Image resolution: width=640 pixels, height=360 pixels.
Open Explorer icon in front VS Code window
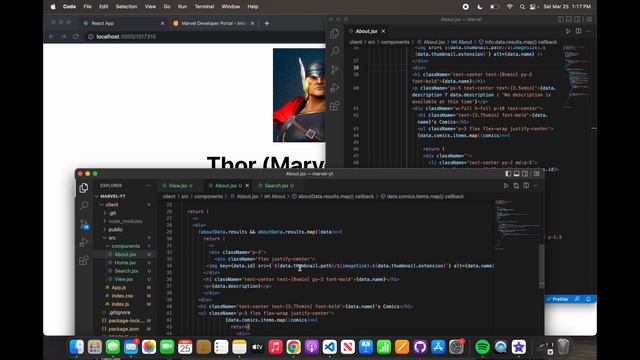(84, 188)
